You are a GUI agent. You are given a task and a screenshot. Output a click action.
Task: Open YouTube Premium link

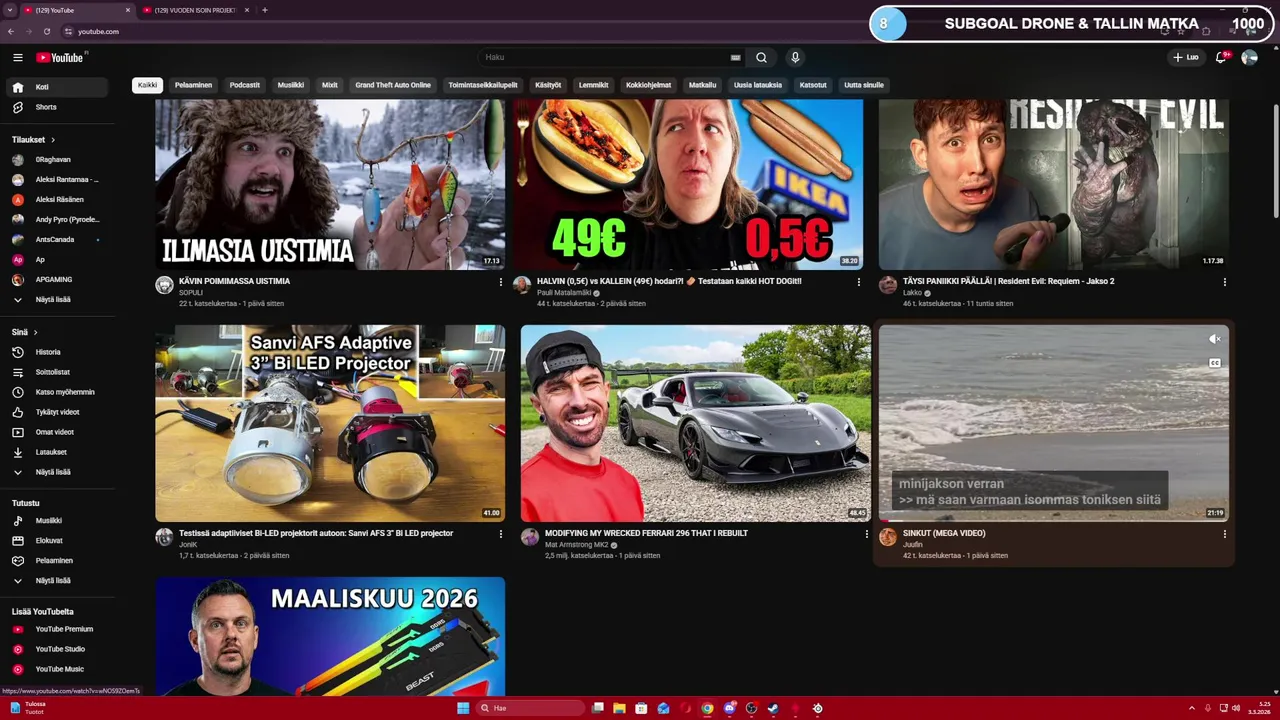56,629
